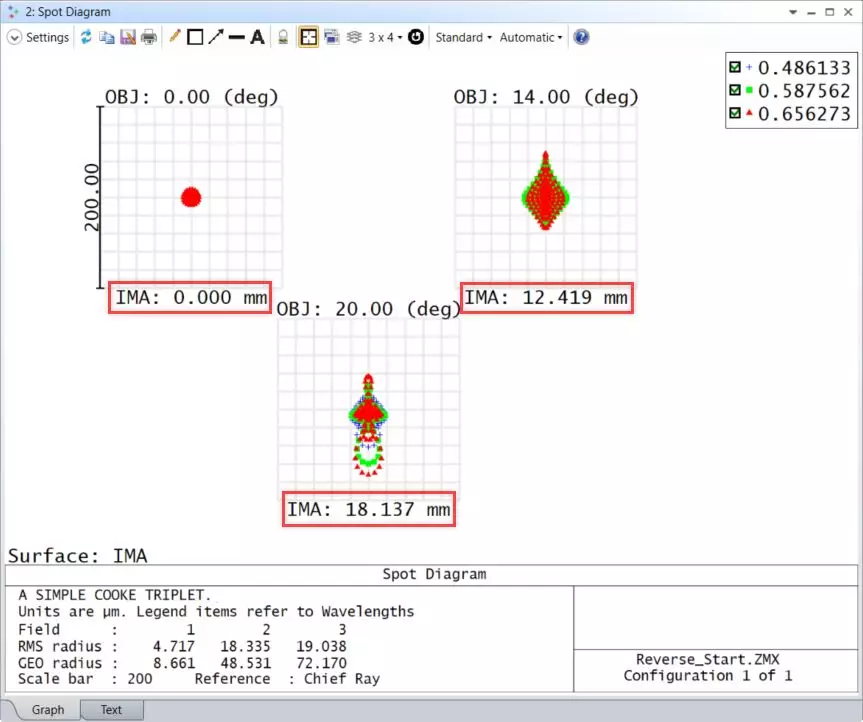The height and width of the screenshot is (722, 863).
Task: Switch to the Text tab
Action: click(111, 710)
